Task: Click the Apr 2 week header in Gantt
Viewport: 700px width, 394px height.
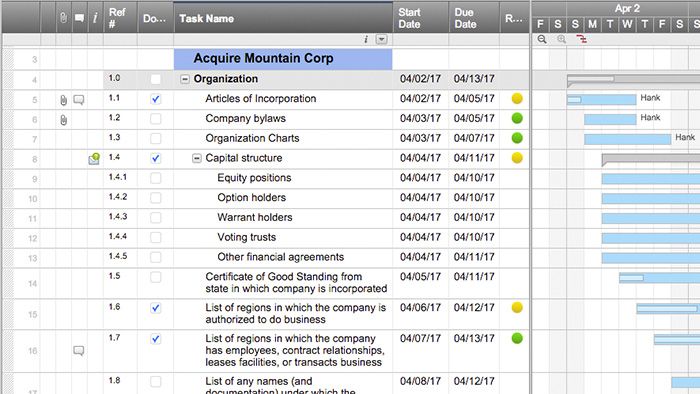Action: click(627, 8)
